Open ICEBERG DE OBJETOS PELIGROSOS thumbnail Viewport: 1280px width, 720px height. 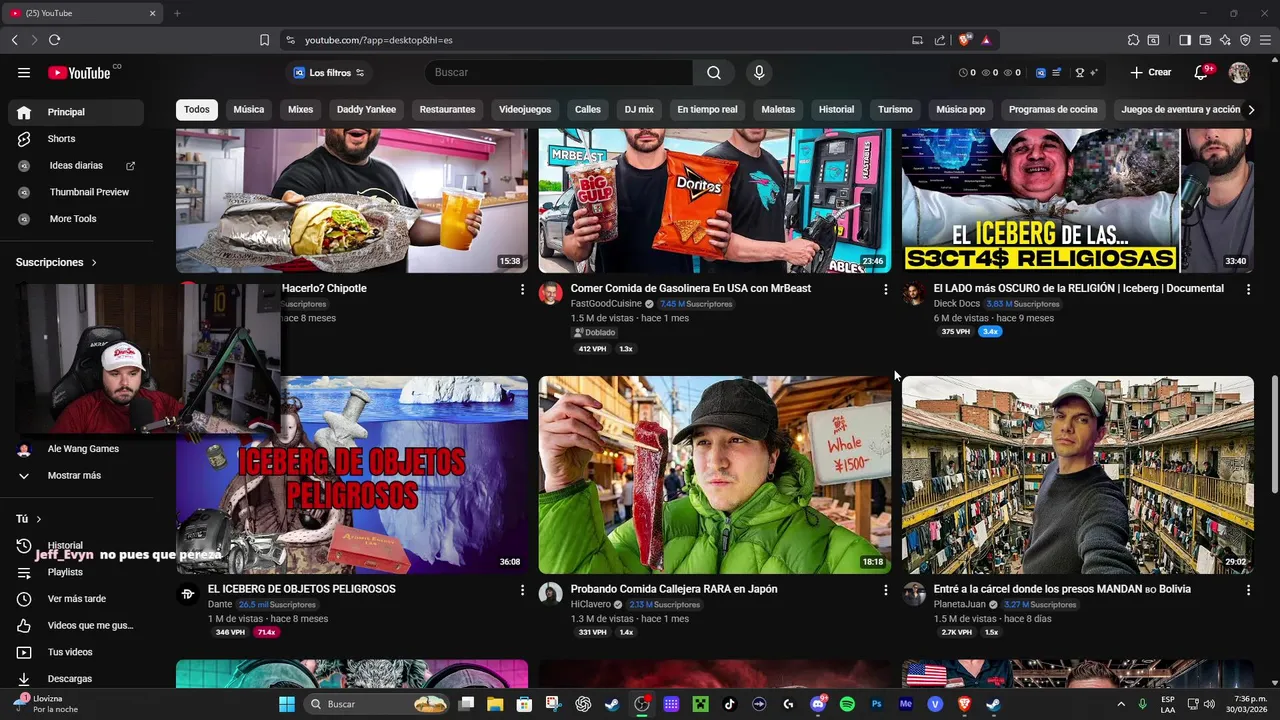[x=352, y=474]
